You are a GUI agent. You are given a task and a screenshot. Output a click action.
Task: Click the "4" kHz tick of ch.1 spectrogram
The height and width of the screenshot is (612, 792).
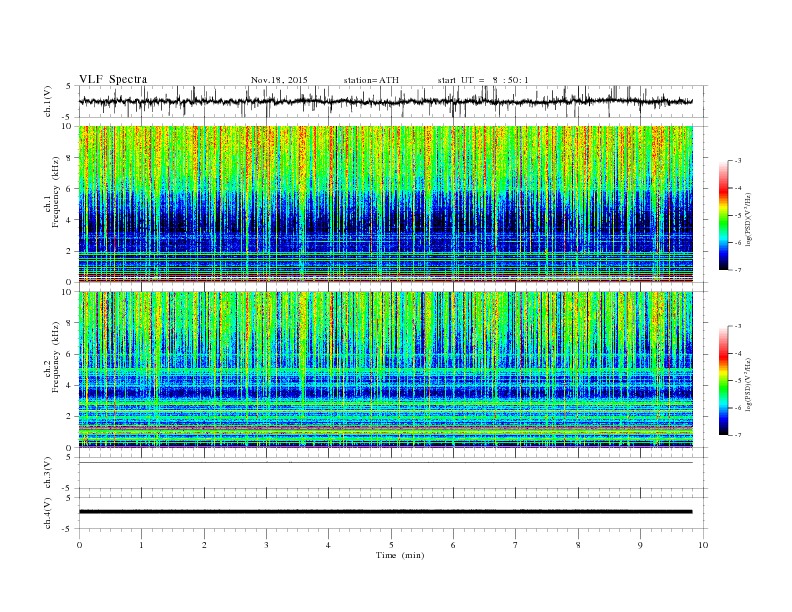click(x=70, y=220)
